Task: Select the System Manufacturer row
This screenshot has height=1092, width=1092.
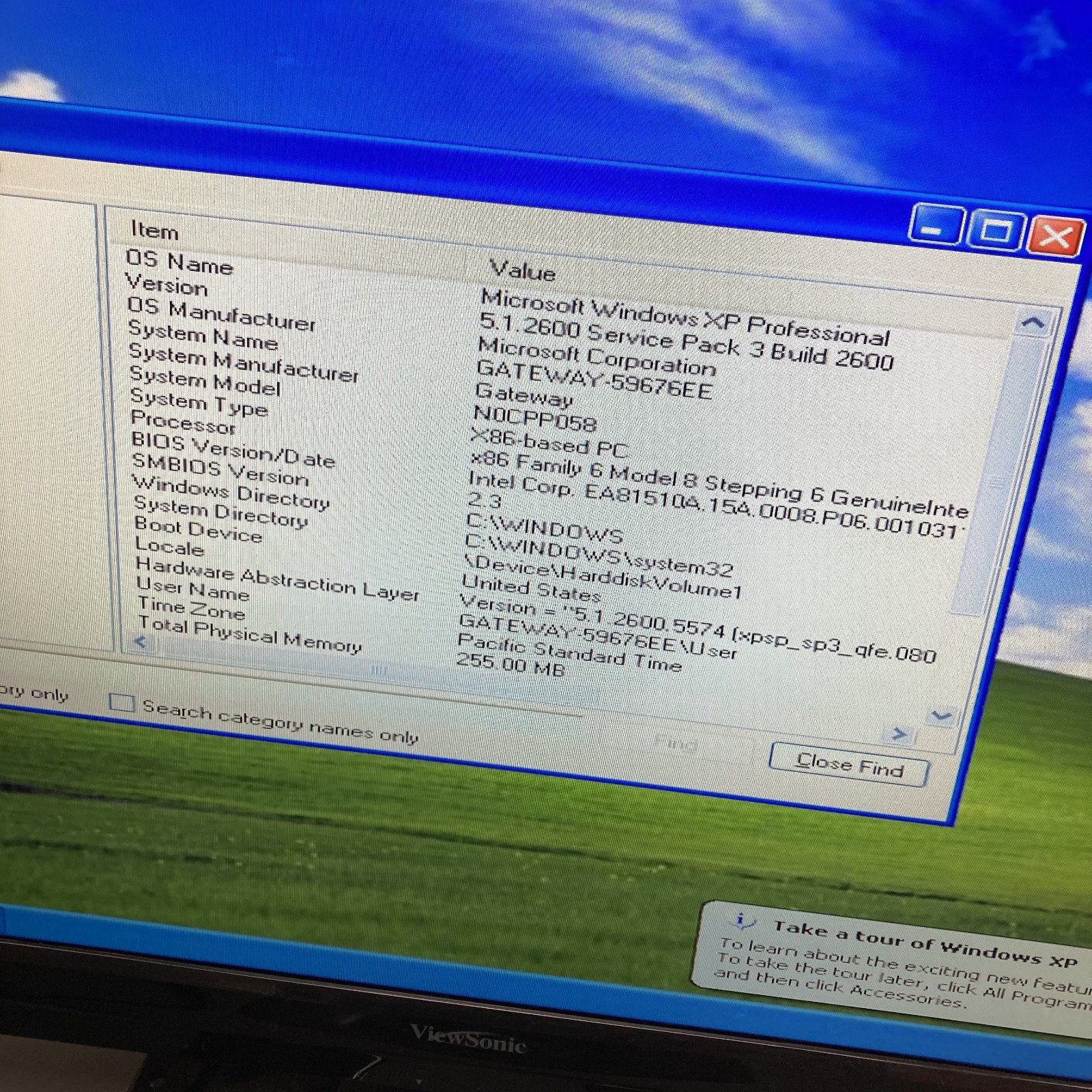Action: 244,362
